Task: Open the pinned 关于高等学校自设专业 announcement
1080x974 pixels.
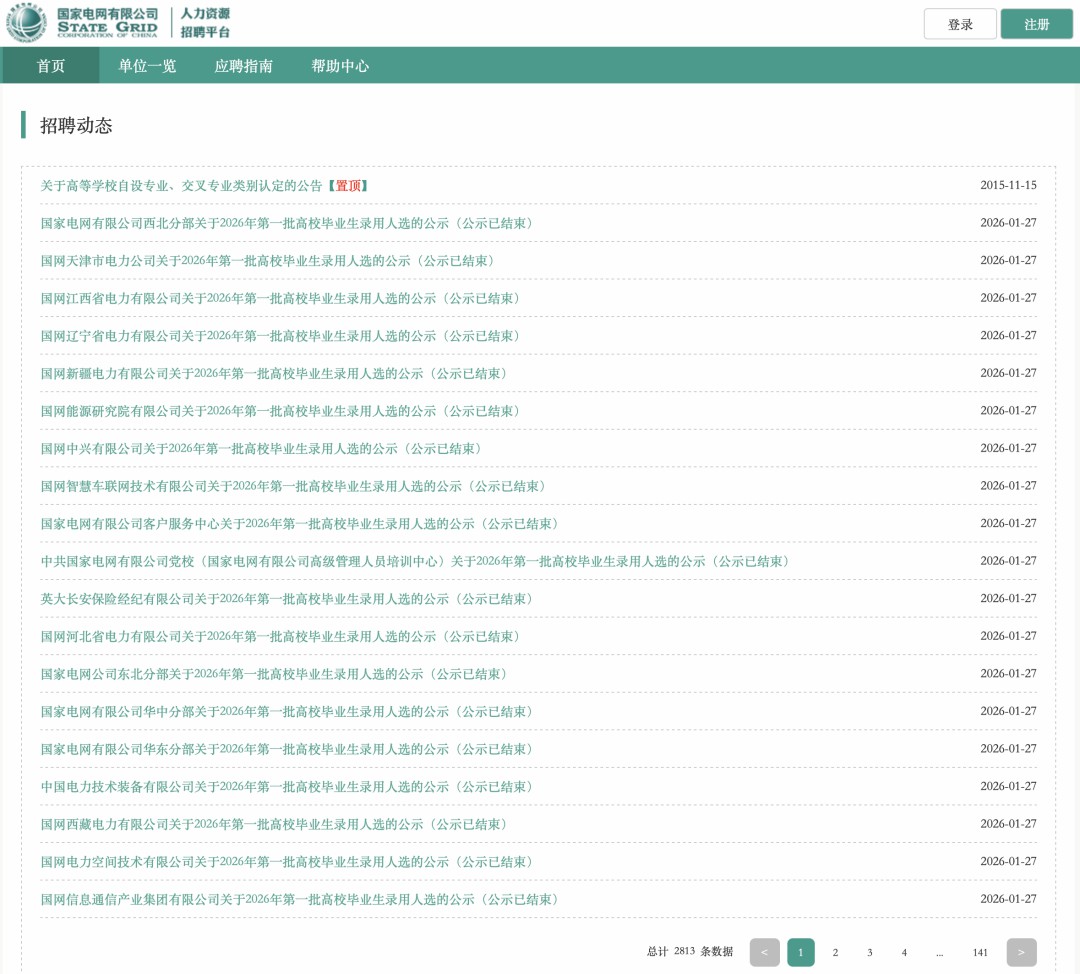Action: pos(182,186)
